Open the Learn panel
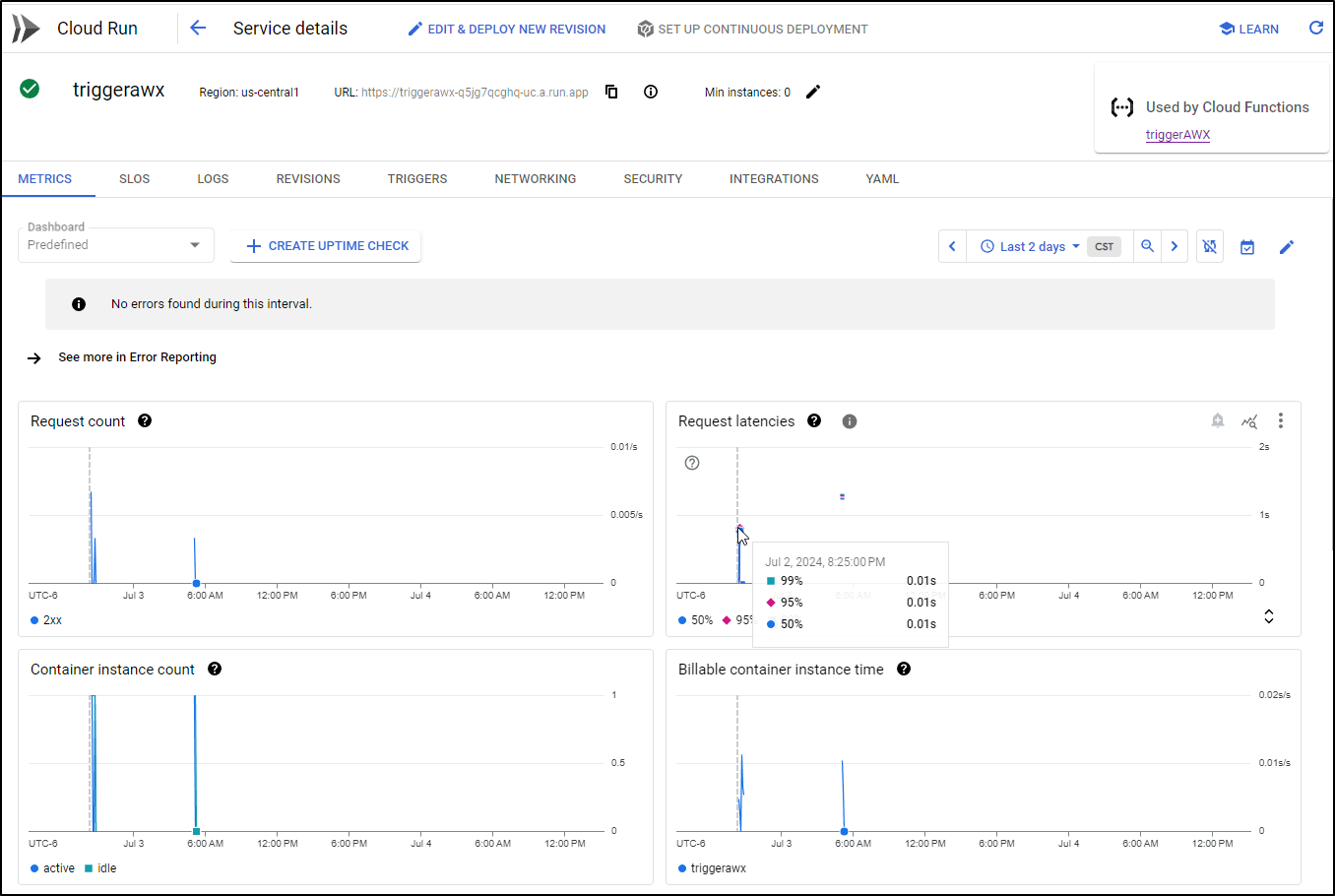The height and width of the screenshot is (896, 1335). pos(1249,30)
